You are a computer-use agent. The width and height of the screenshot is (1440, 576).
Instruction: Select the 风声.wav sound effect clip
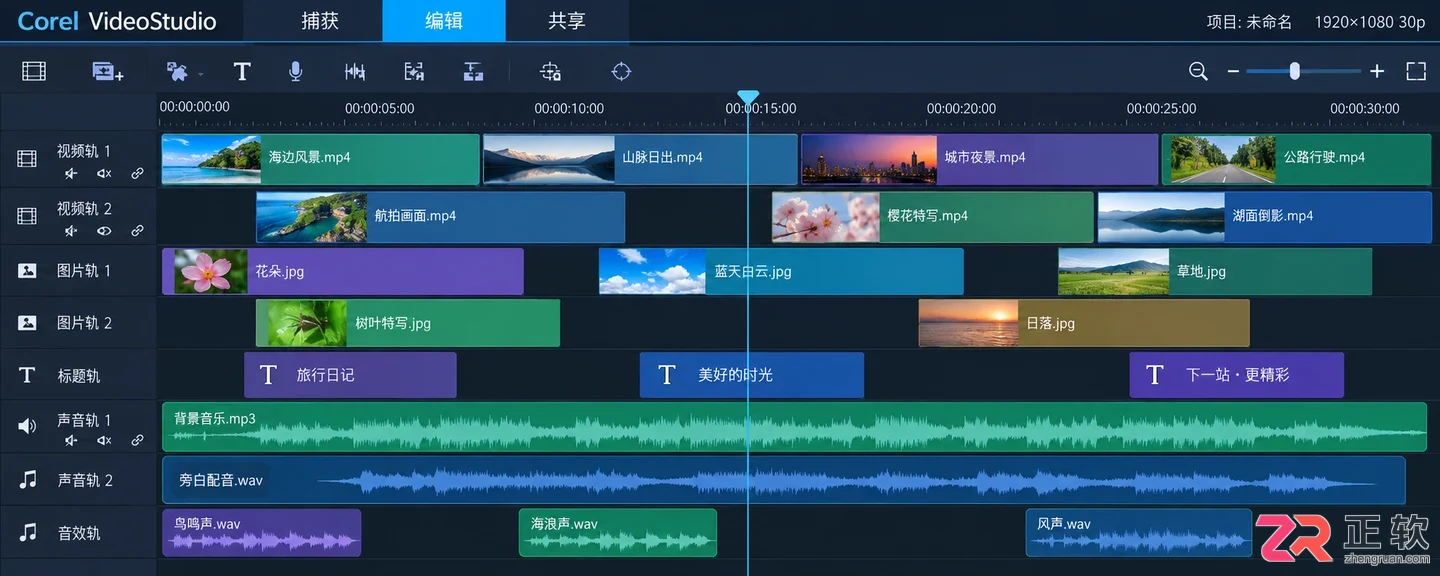click(1139, 533)
